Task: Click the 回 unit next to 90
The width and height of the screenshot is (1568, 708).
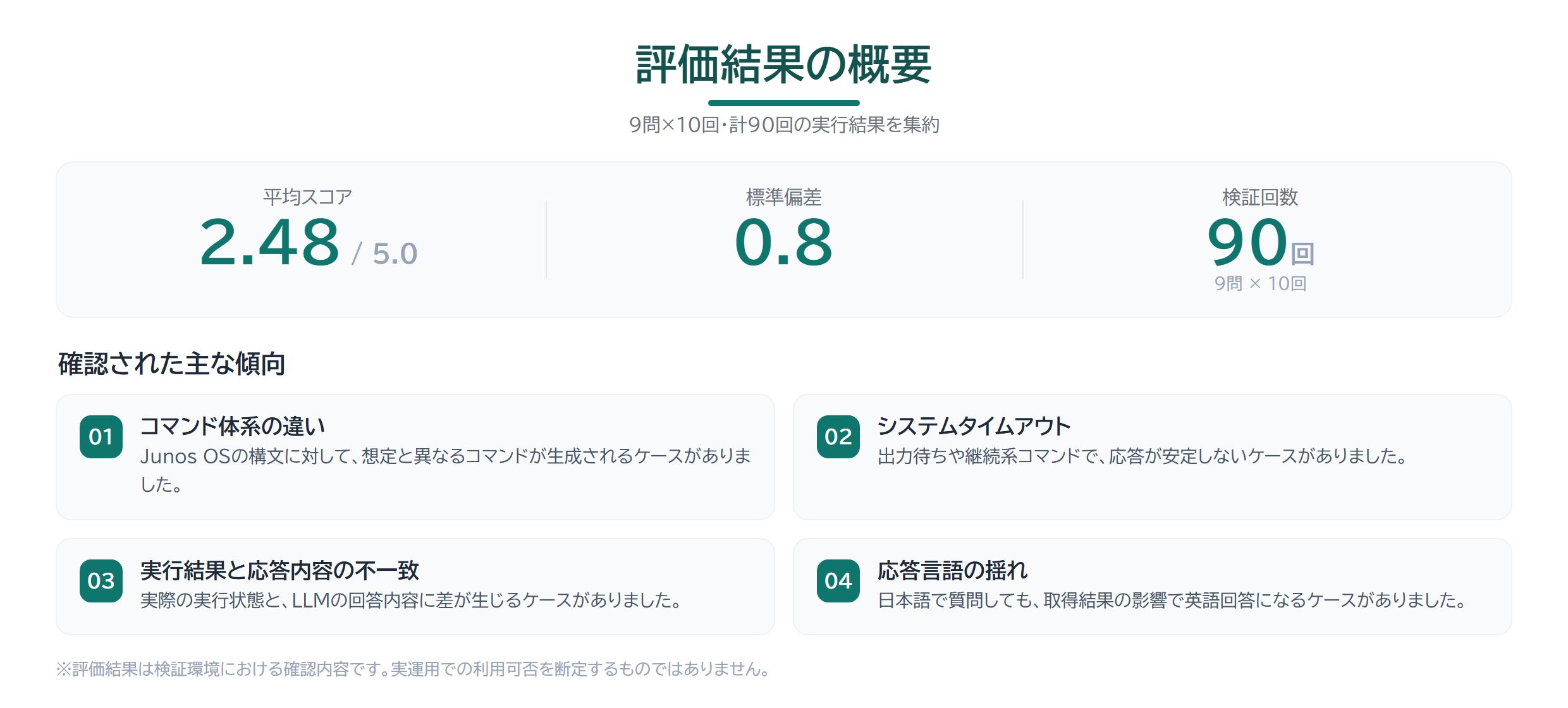Action: (1302, 254)
